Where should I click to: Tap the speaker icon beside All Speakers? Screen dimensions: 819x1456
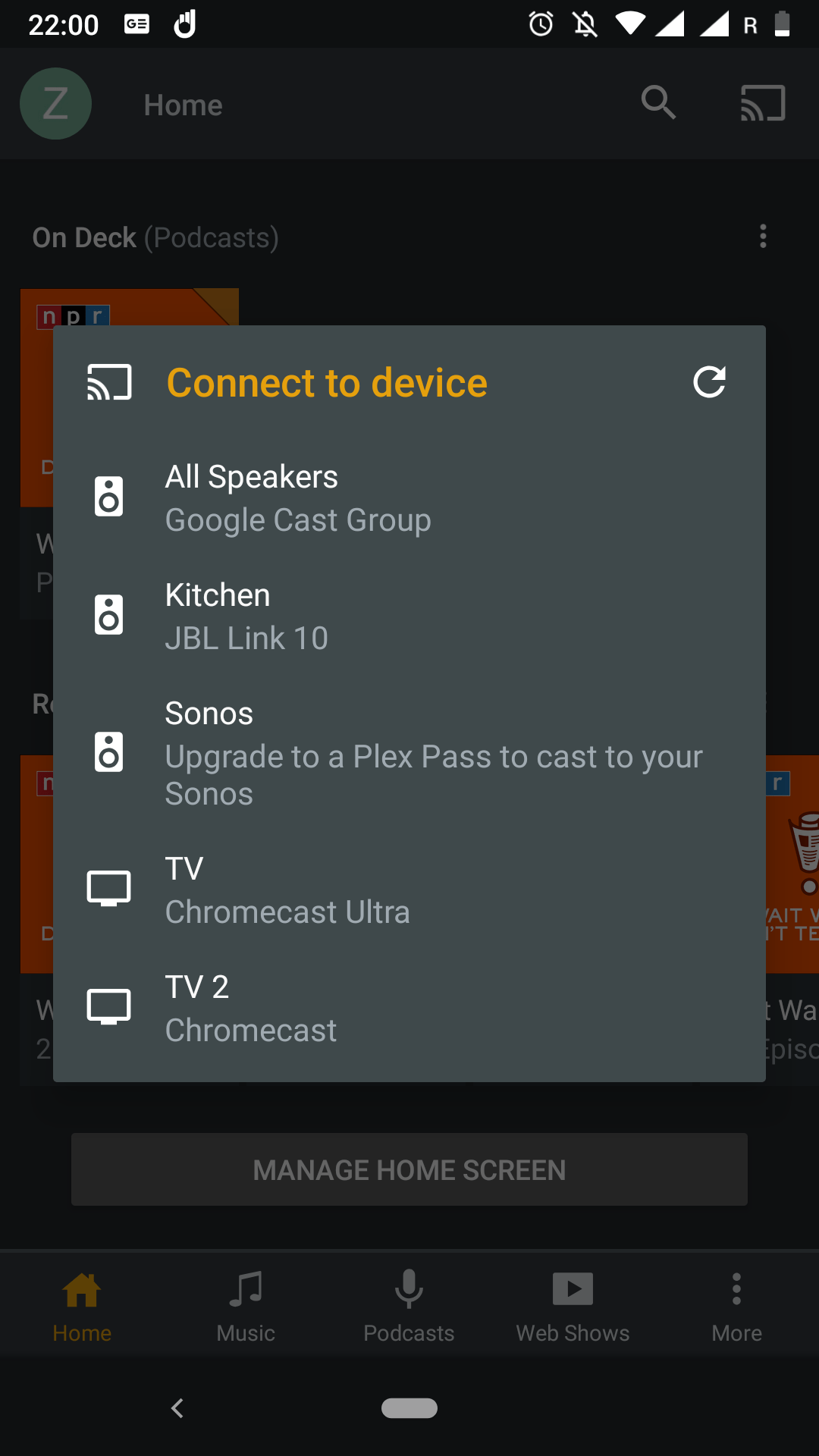click(109, 497)
